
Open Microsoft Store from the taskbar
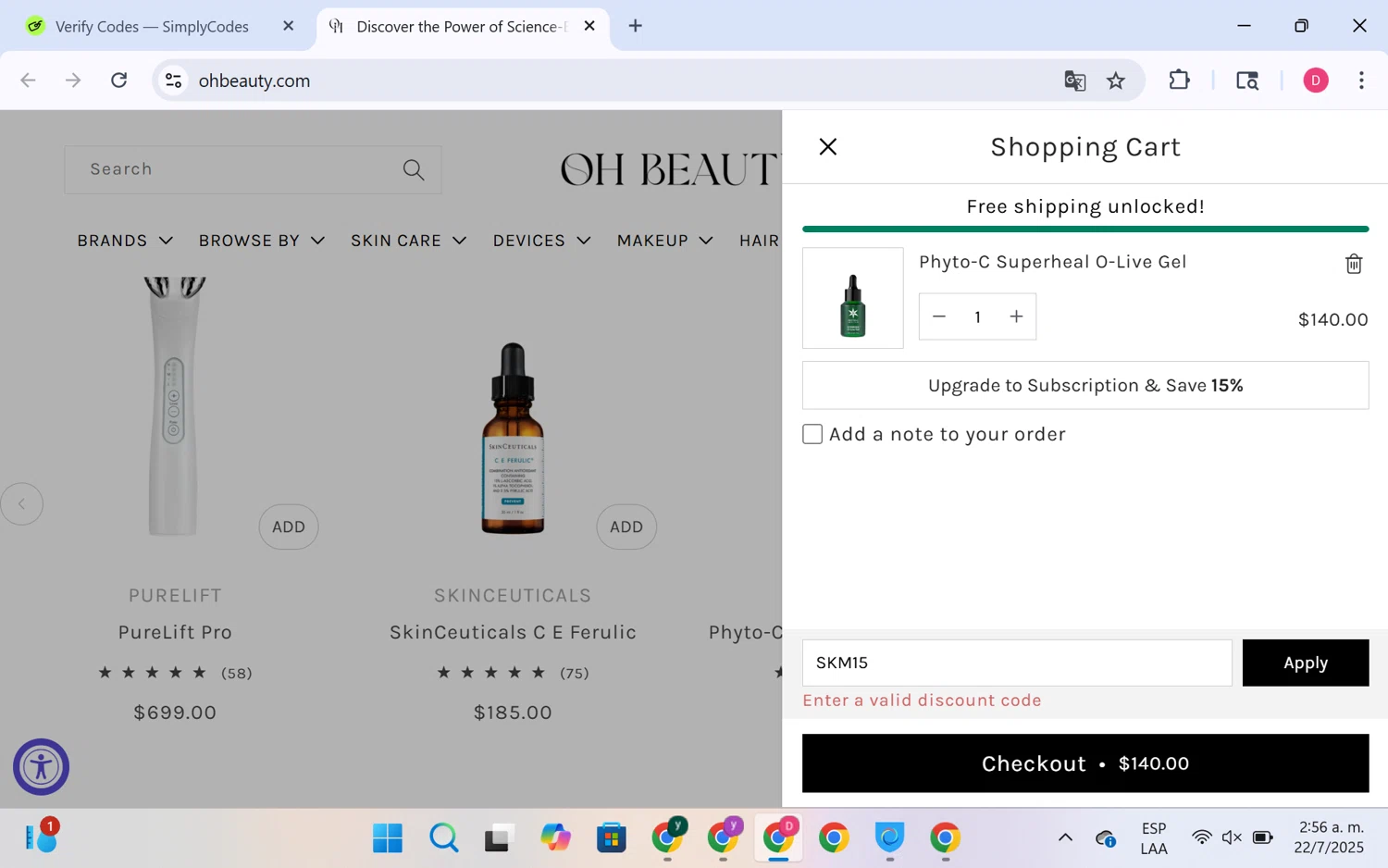coord(611,838)
